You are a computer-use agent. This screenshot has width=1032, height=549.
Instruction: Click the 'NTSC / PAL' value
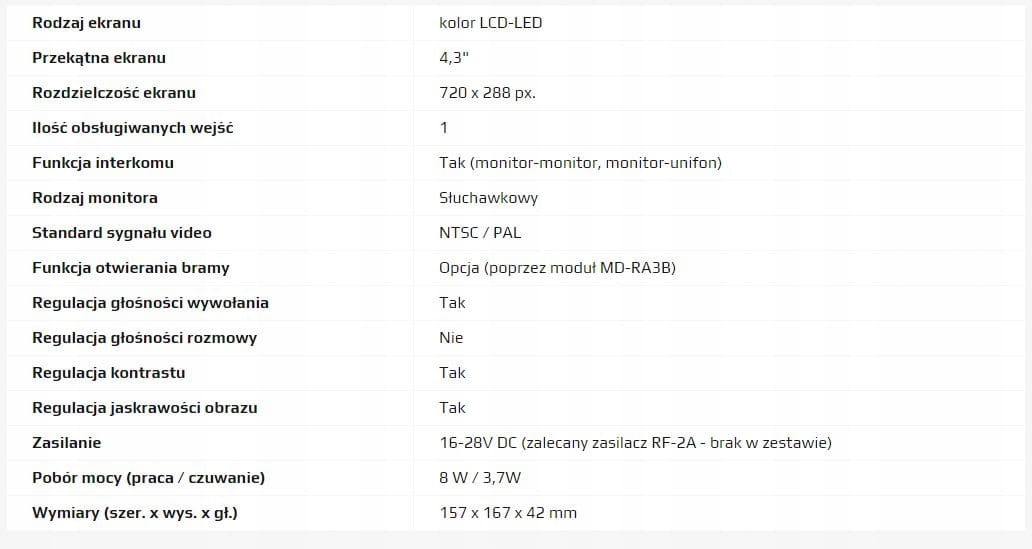480,232
